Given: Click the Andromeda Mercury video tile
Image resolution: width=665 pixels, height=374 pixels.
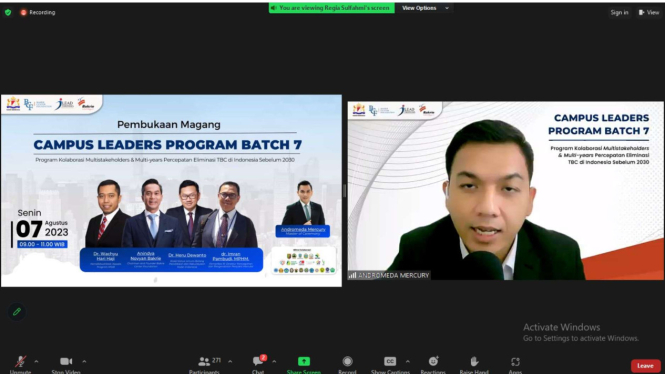Looking at the screenshot, I should (x=506, y=190).
